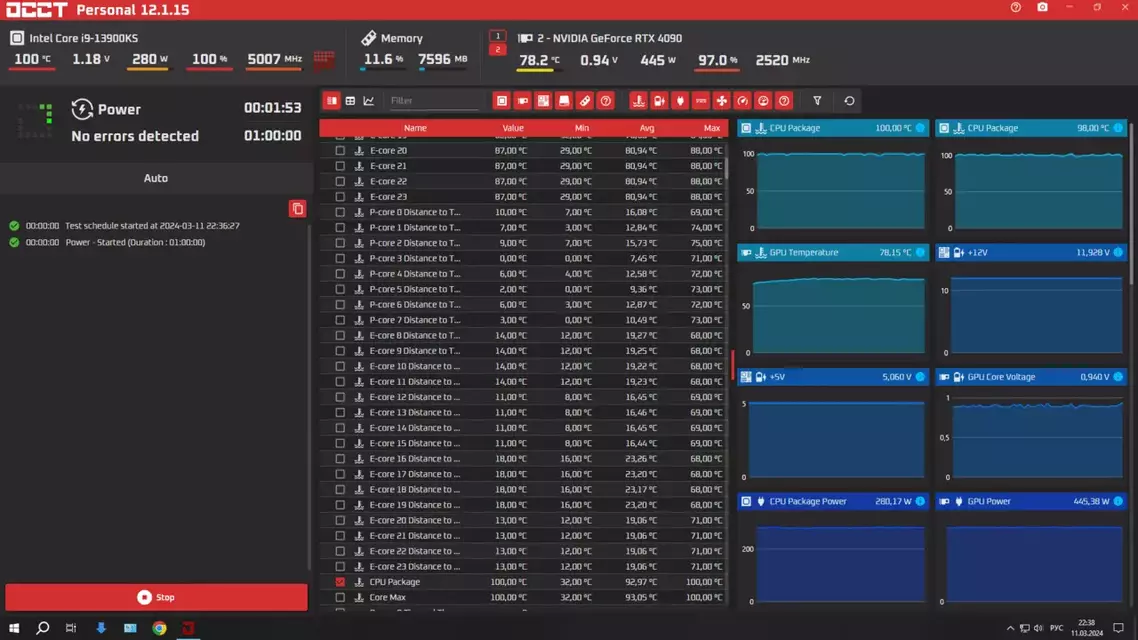1138x640 pixels.
Task: Open info for the GPU Power graph
Action: click(x=1118, y=501)
